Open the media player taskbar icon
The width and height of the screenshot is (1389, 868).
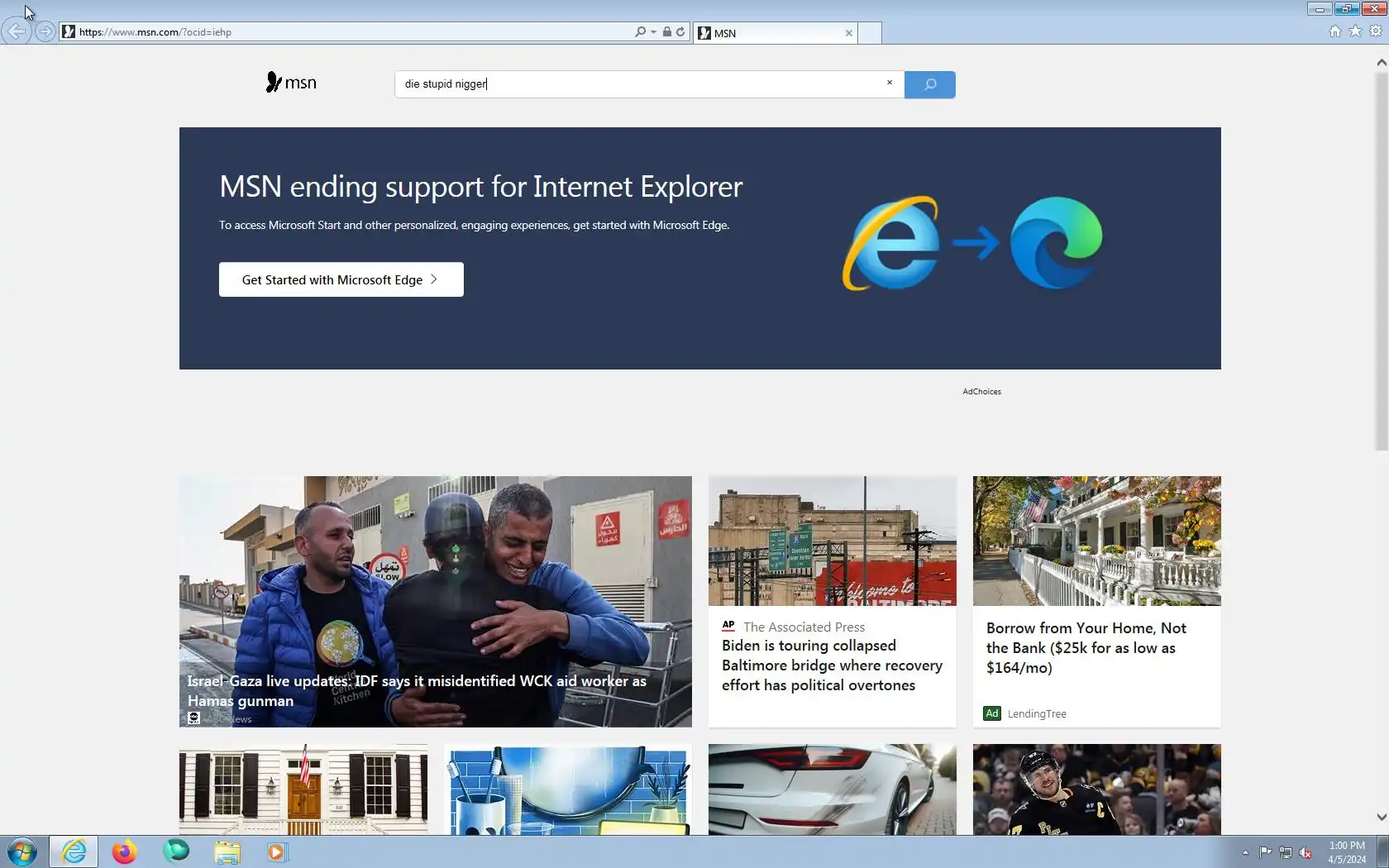pos(277,852)
